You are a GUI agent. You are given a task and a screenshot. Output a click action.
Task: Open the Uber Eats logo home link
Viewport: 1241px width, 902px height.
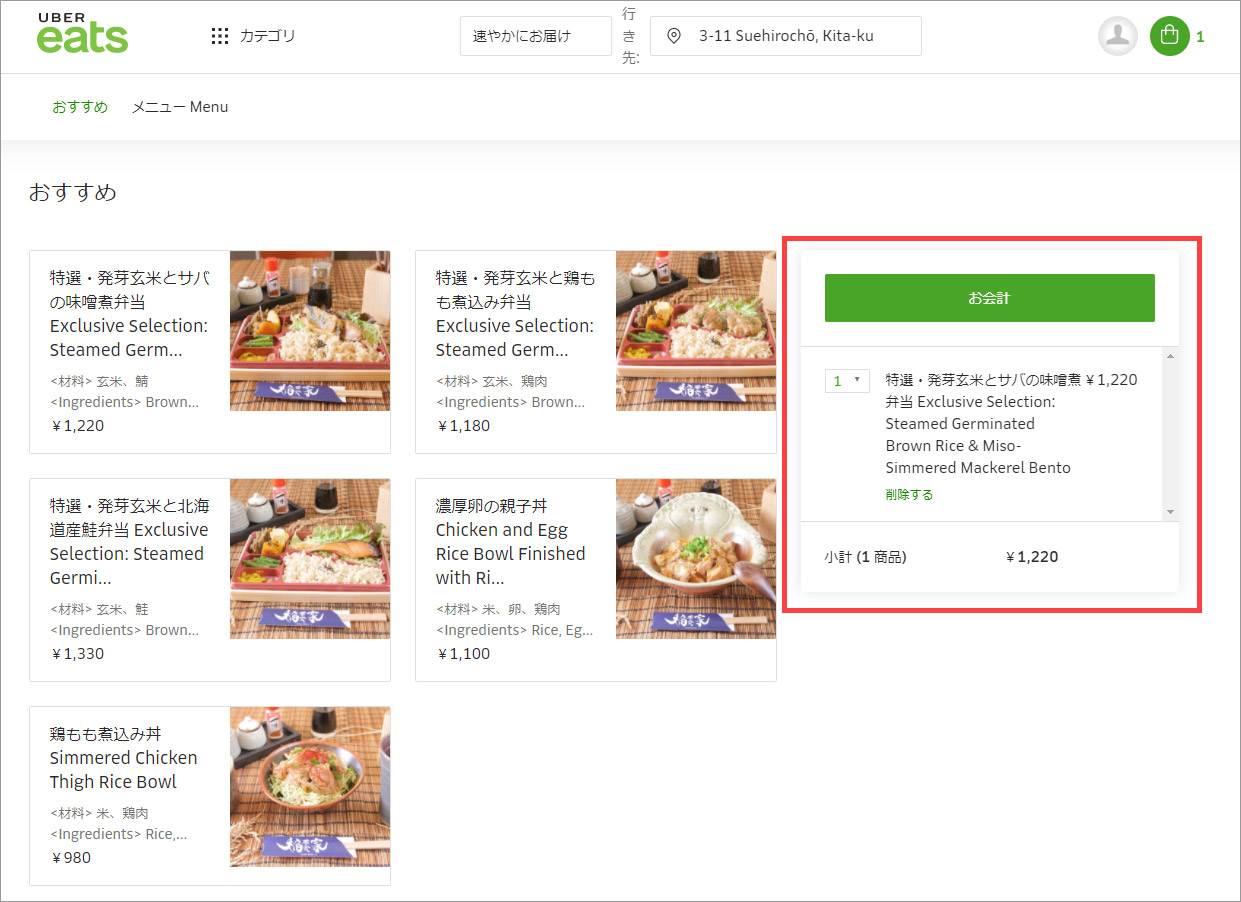(x=83, y=33)
